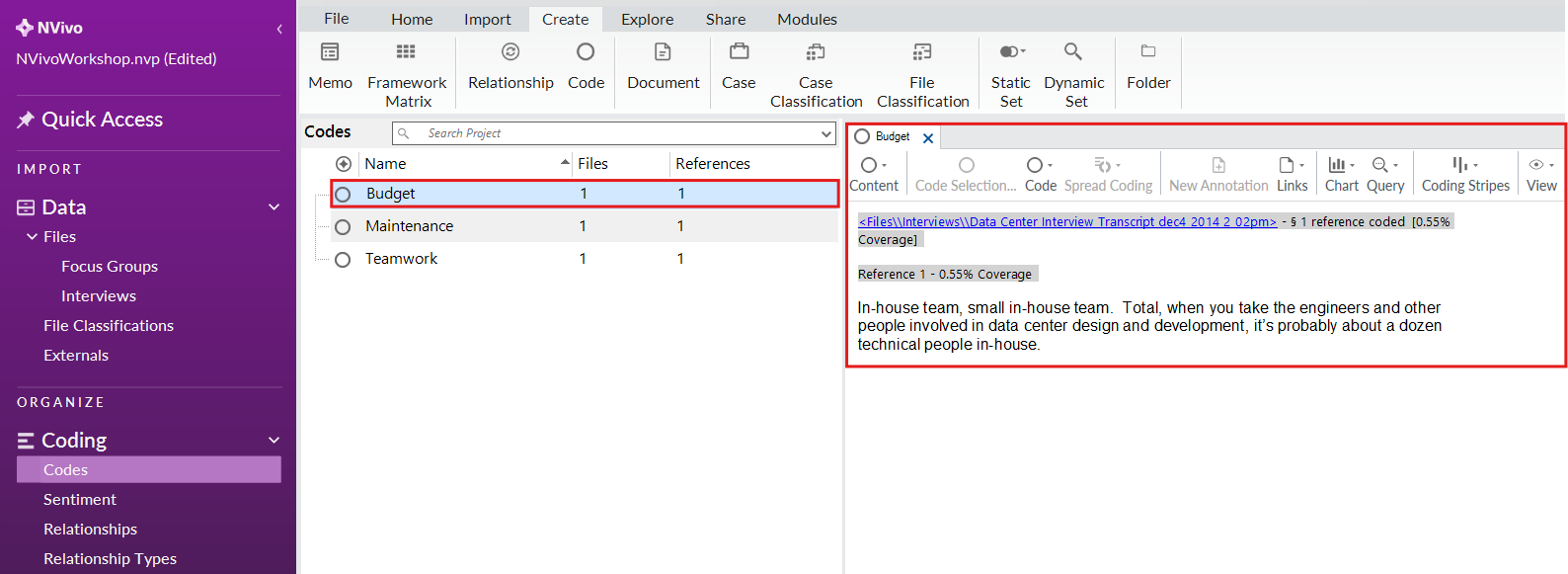
Task: Click the Folder ribbon icon
Action: 1148,51
